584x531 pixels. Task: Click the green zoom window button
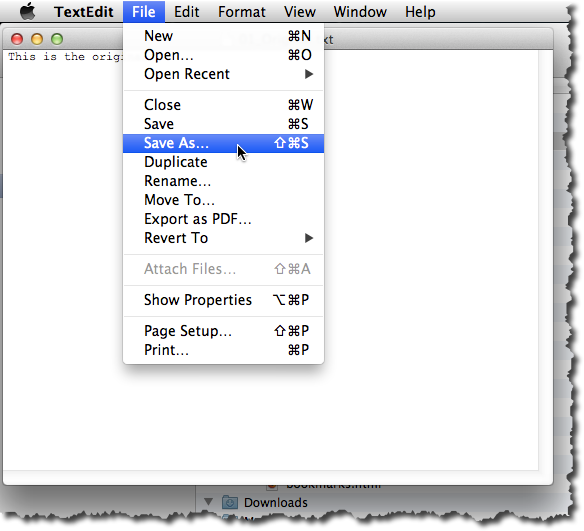[x=57, y=39]
